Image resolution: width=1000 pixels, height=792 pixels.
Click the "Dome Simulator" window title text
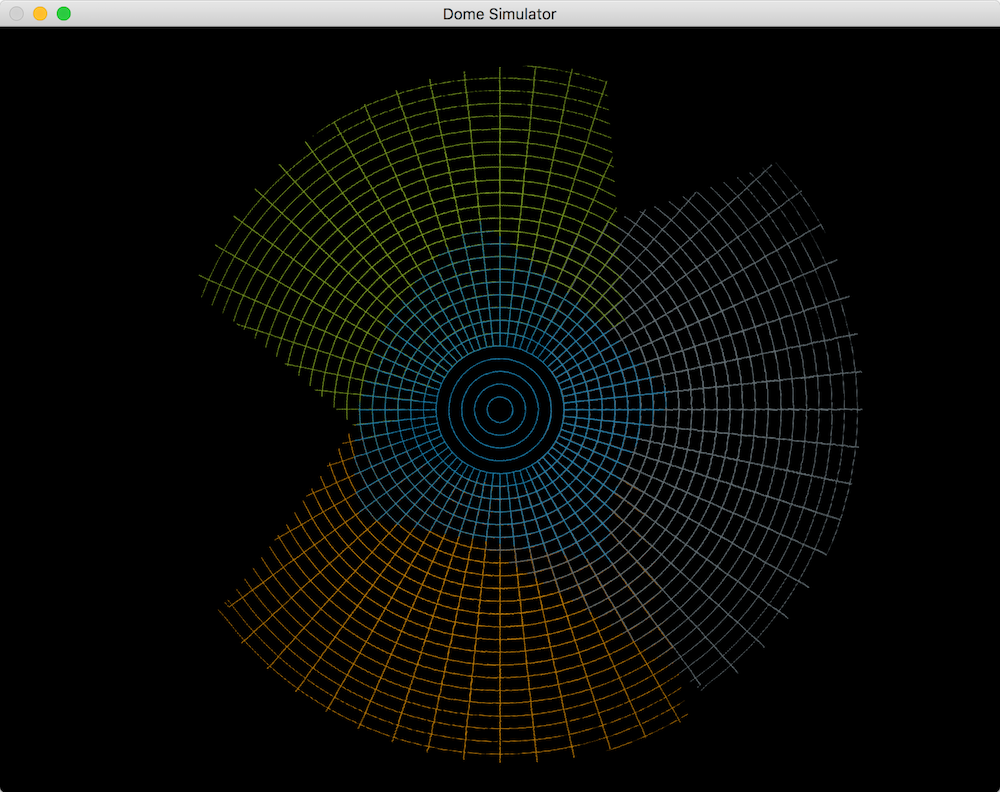(x=499, y=14)
